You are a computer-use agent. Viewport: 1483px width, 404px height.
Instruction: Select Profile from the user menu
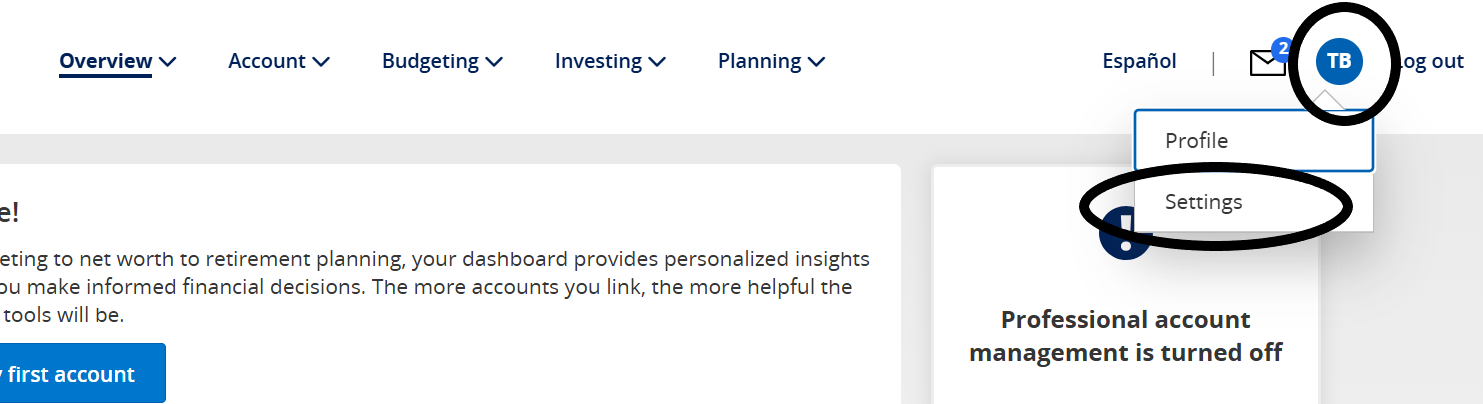pyautogui.click(x=1196, y=141)
